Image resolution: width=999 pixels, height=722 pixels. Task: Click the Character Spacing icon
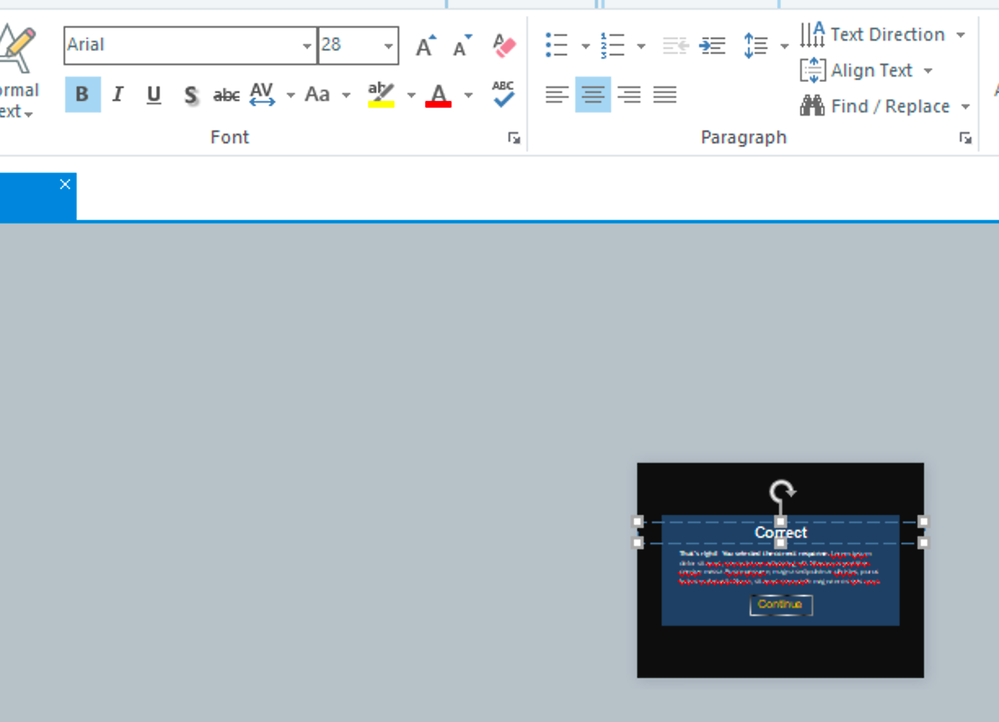pyautogui.click(x=262, y=95)
